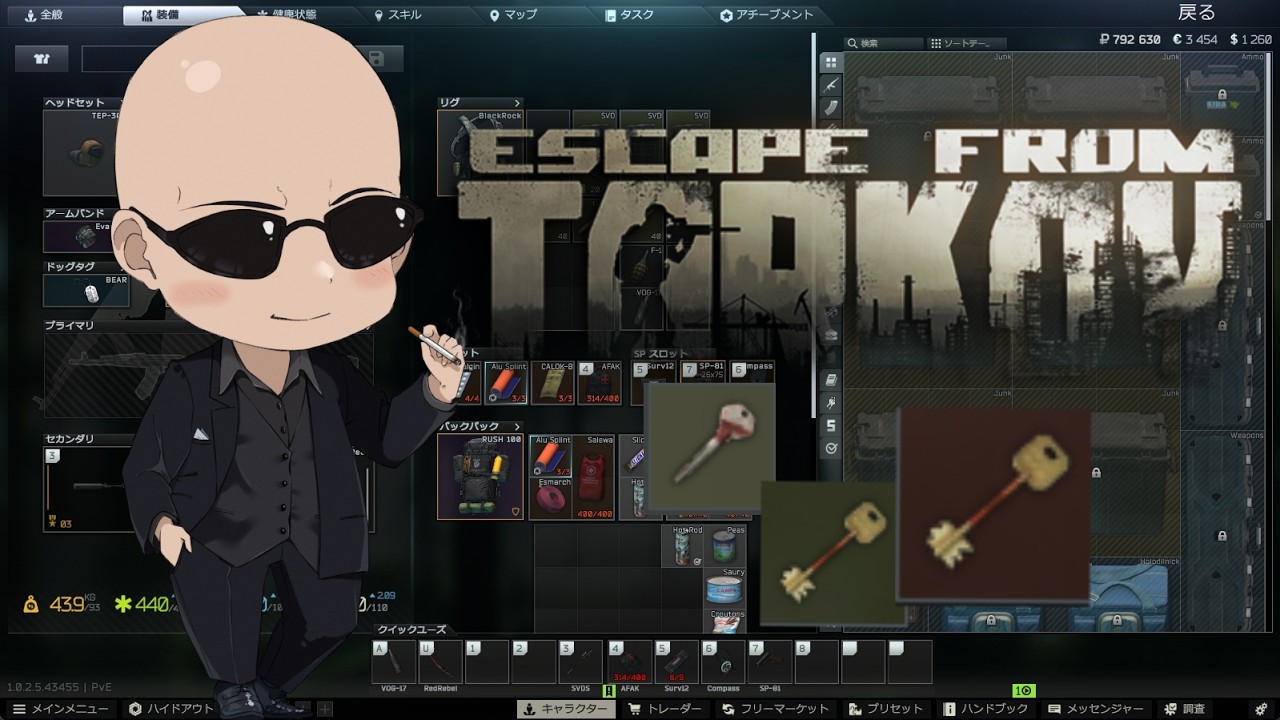
Task: Open the ハンドブック handbook
Action: [986, 709]
